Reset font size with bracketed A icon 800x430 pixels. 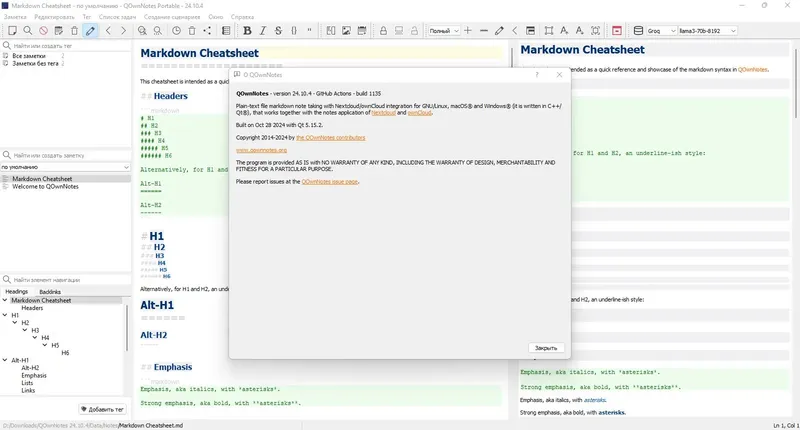pos(595,31)
